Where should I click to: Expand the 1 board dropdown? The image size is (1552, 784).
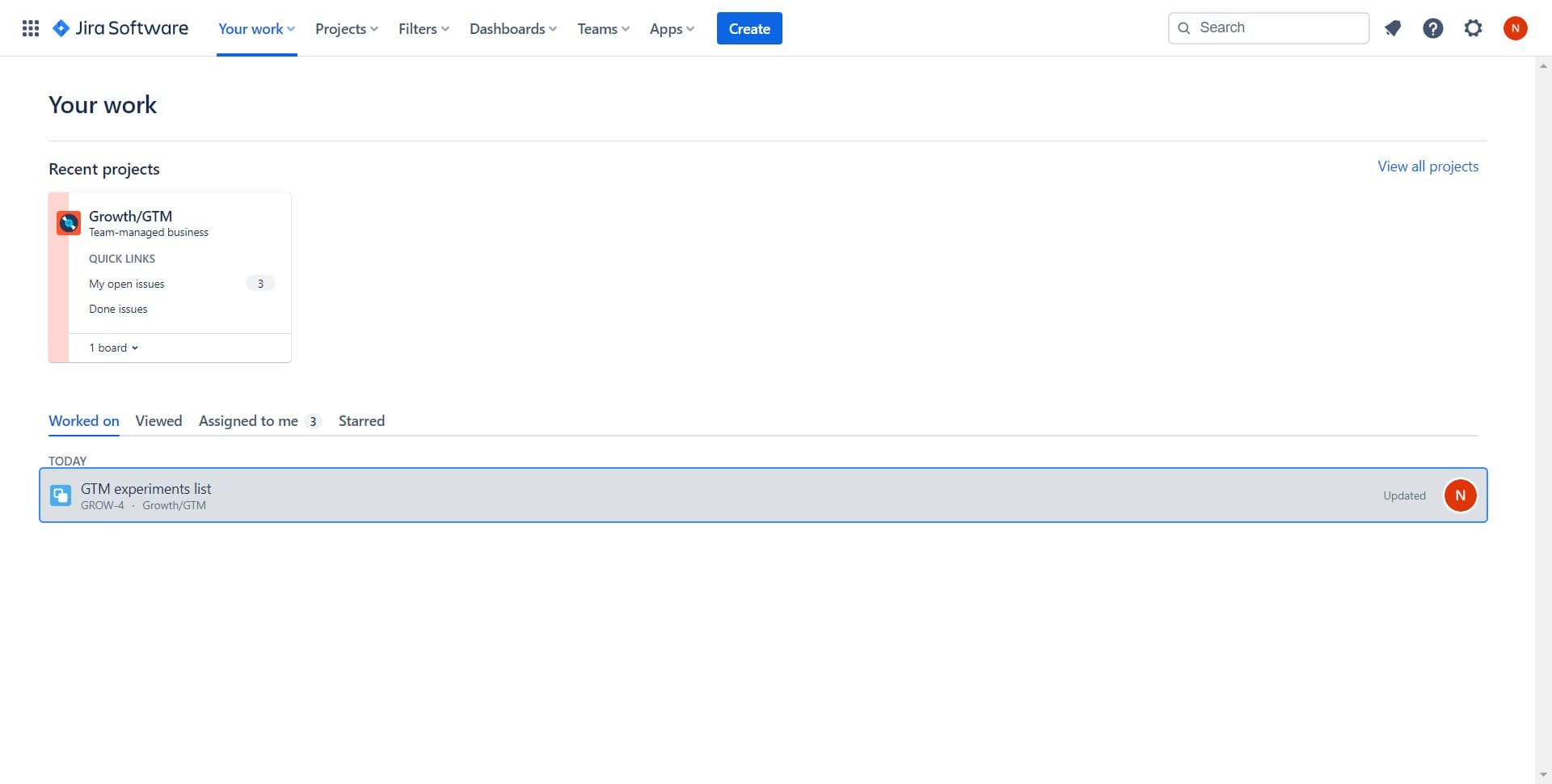[x=113, y=347]
